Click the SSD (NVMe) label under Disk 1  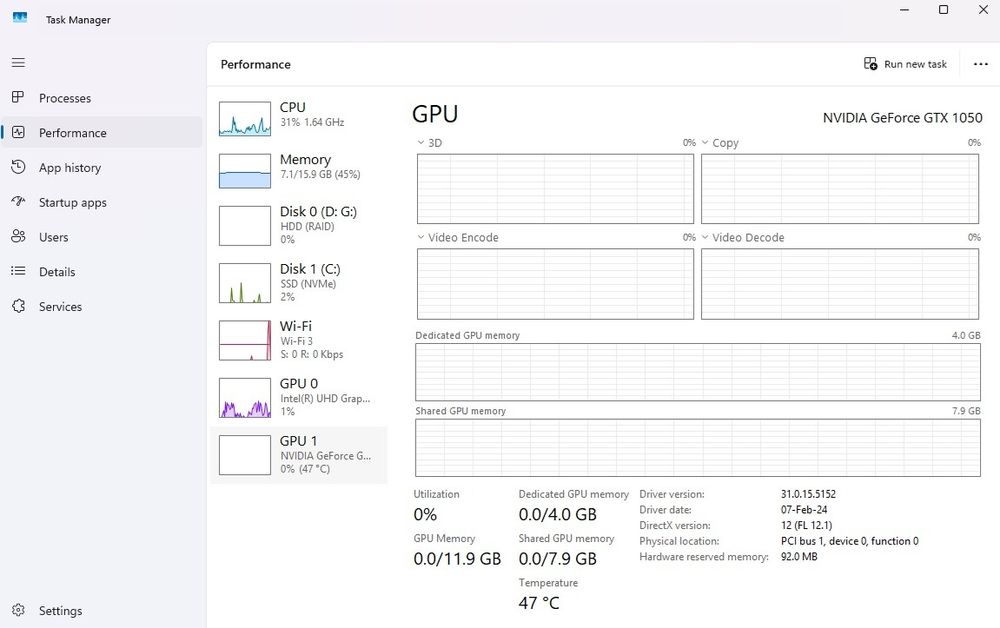click(x=308, y=284)
